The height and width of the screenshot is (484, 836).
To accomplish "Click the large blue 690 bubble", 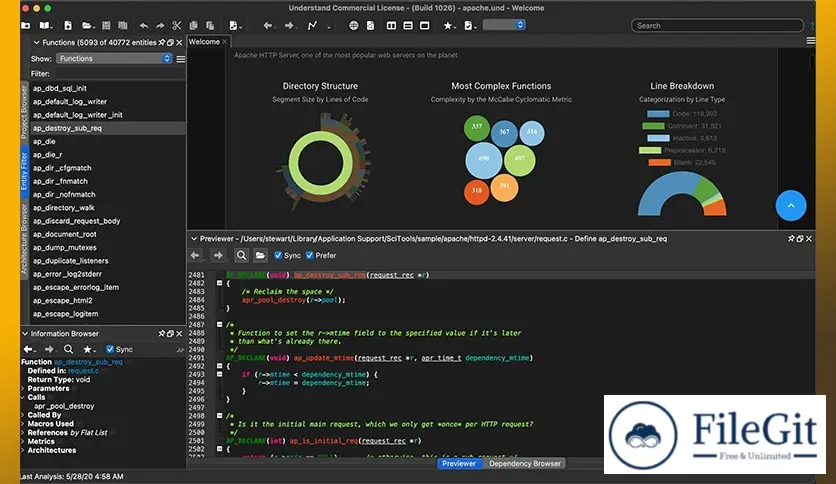I will coord(484,160).
